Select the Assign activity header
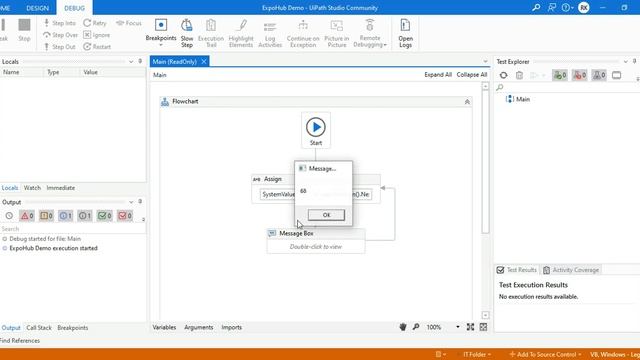The image size is (640, 360). pyautogui.click(x=273, y=179)
